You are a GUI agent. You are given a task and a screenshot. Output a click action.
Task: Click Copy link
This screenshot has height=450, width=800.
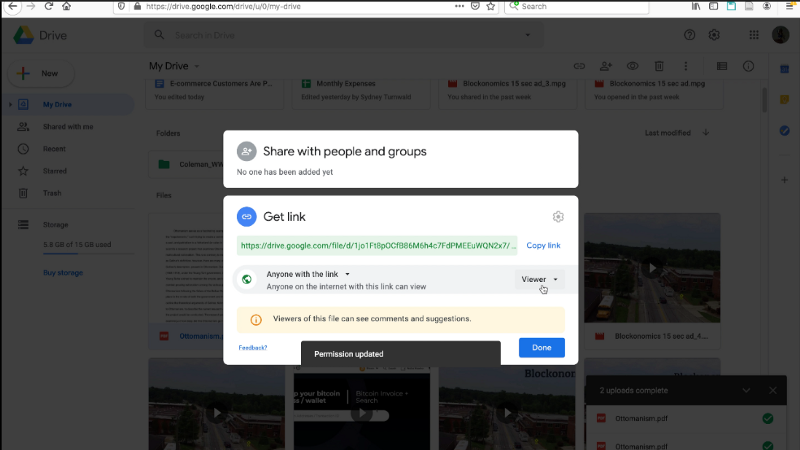pos(543,245)
